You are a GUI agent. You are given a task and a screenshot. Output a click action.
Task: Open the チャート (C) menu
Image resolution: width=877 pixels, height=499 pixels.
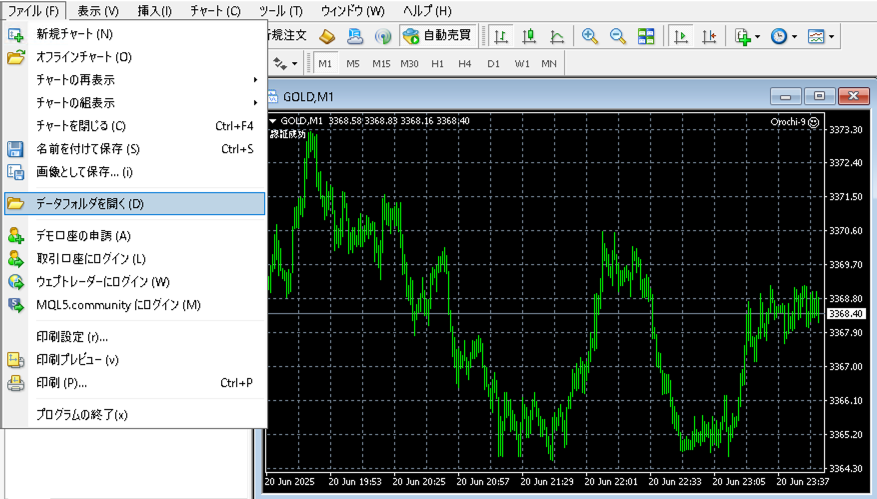coord(215,11)
